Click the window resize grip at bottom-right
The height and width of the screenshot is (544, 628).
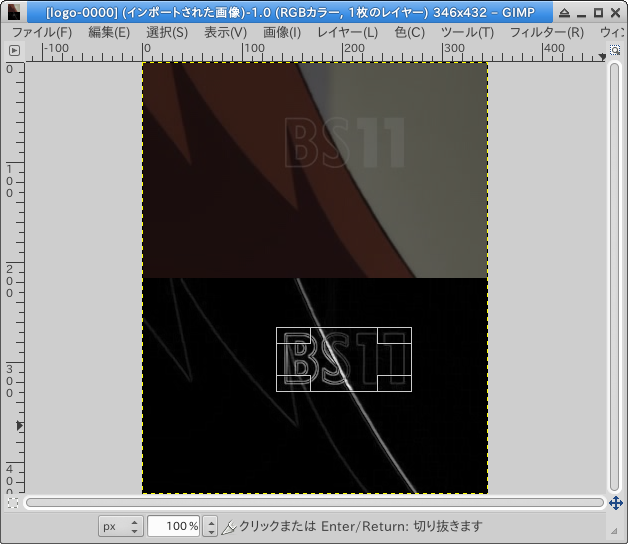(614, 531)
